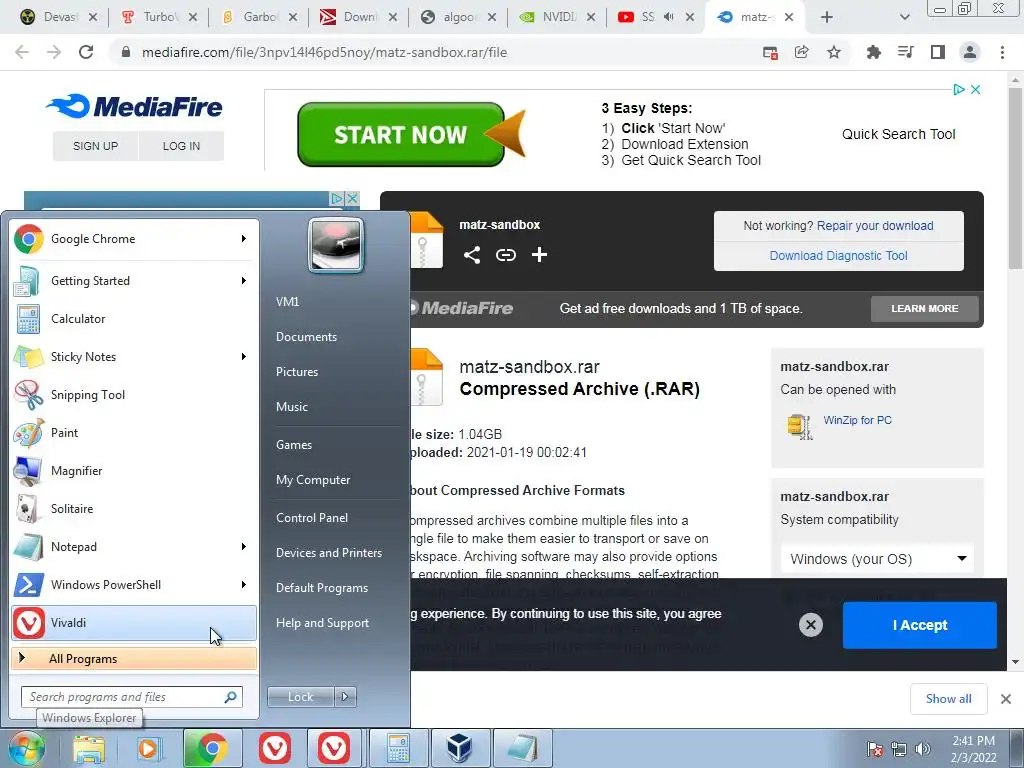Viewport: 1024px width, 768px height.
Task: Click the media control icon in Chrome toolbar
Action: point(906,52)
